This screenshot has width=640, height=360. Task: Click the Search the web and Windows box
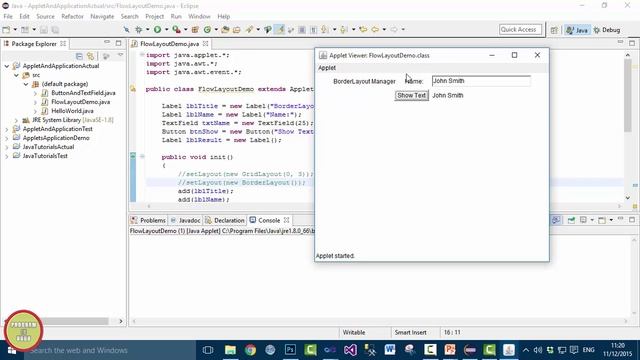110,350
